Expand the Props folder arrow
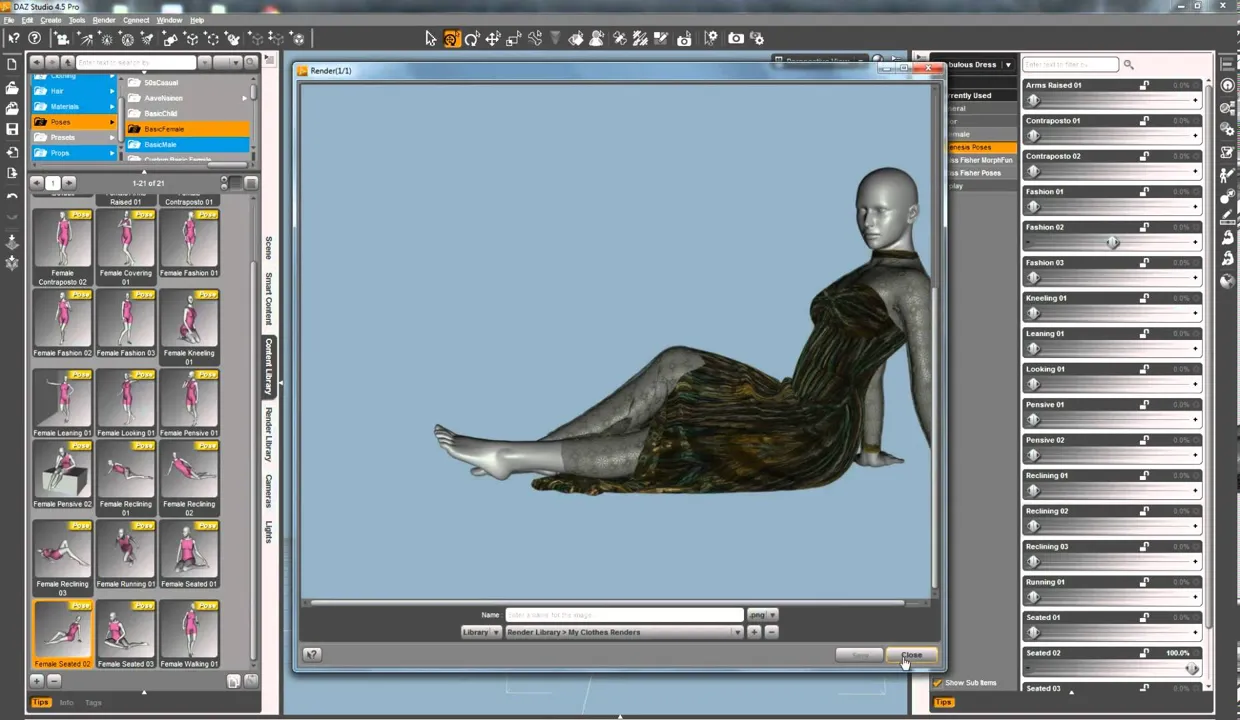This screenshot has height=720, width=1240. [112, 153]
